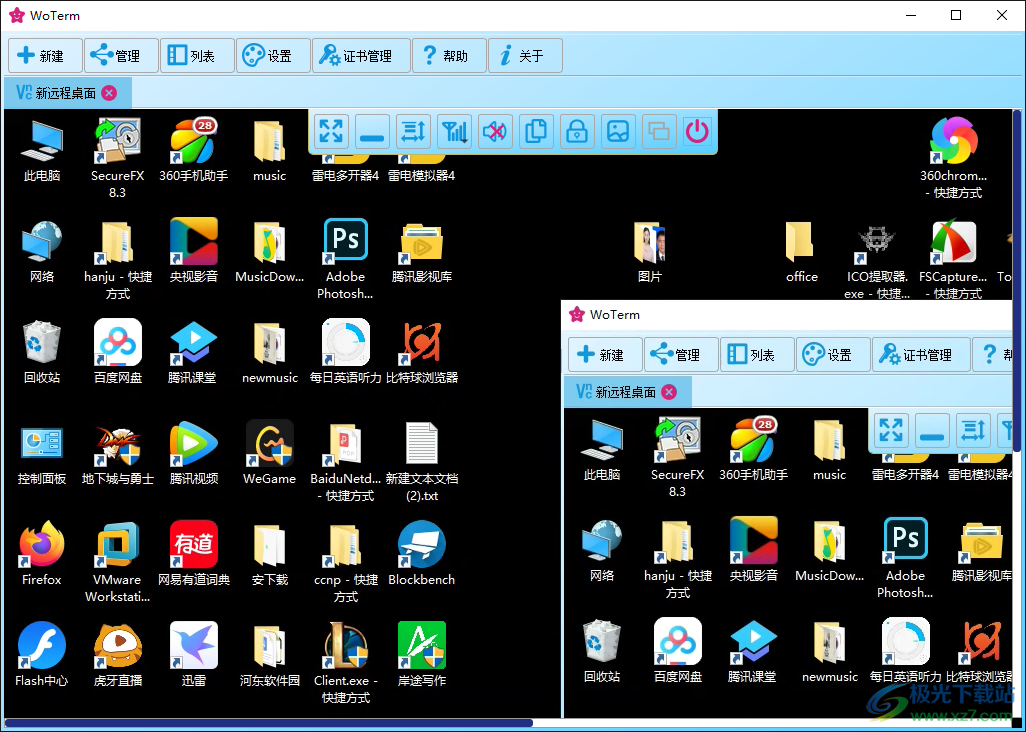Viewport: 1026px width, 732px height.
Task: Select the 虎牙直播 icon
Action: tap(118, 654)
